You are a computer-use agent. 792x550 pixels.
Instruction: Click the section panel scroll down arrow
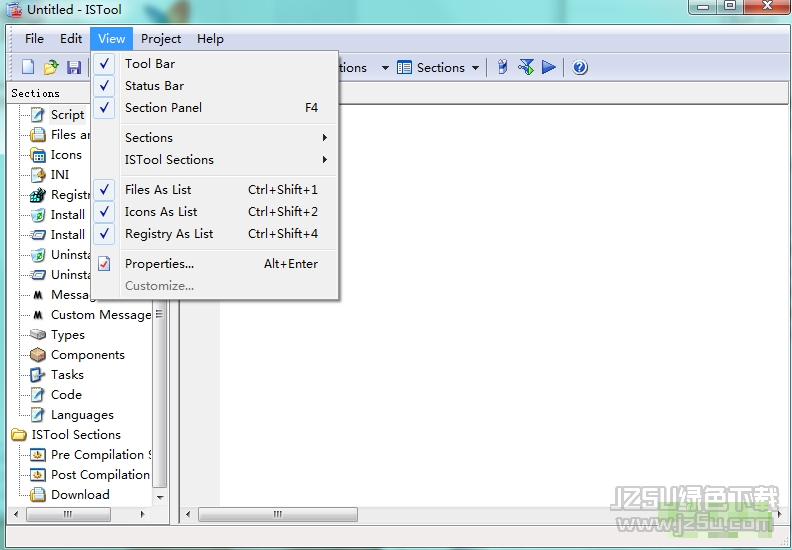click(160, 497)
